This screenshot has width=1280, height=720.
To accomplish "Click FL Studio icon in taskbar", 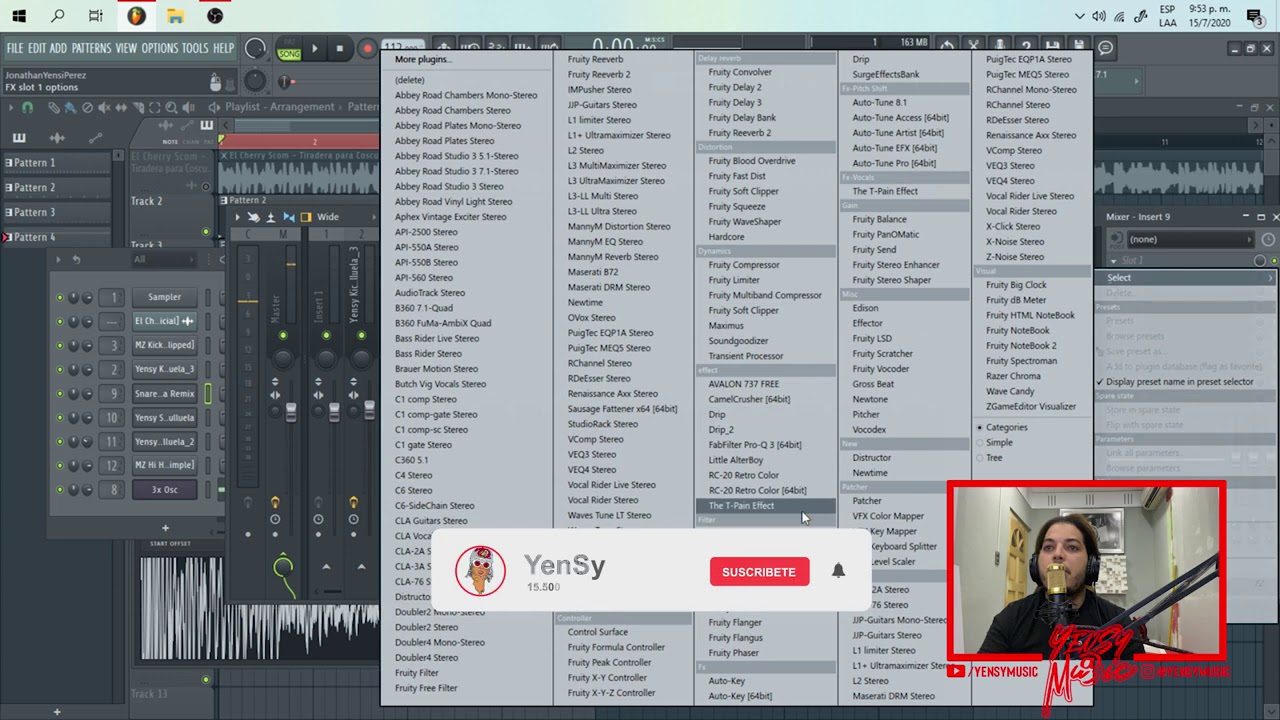I will [x=136, y=16].
